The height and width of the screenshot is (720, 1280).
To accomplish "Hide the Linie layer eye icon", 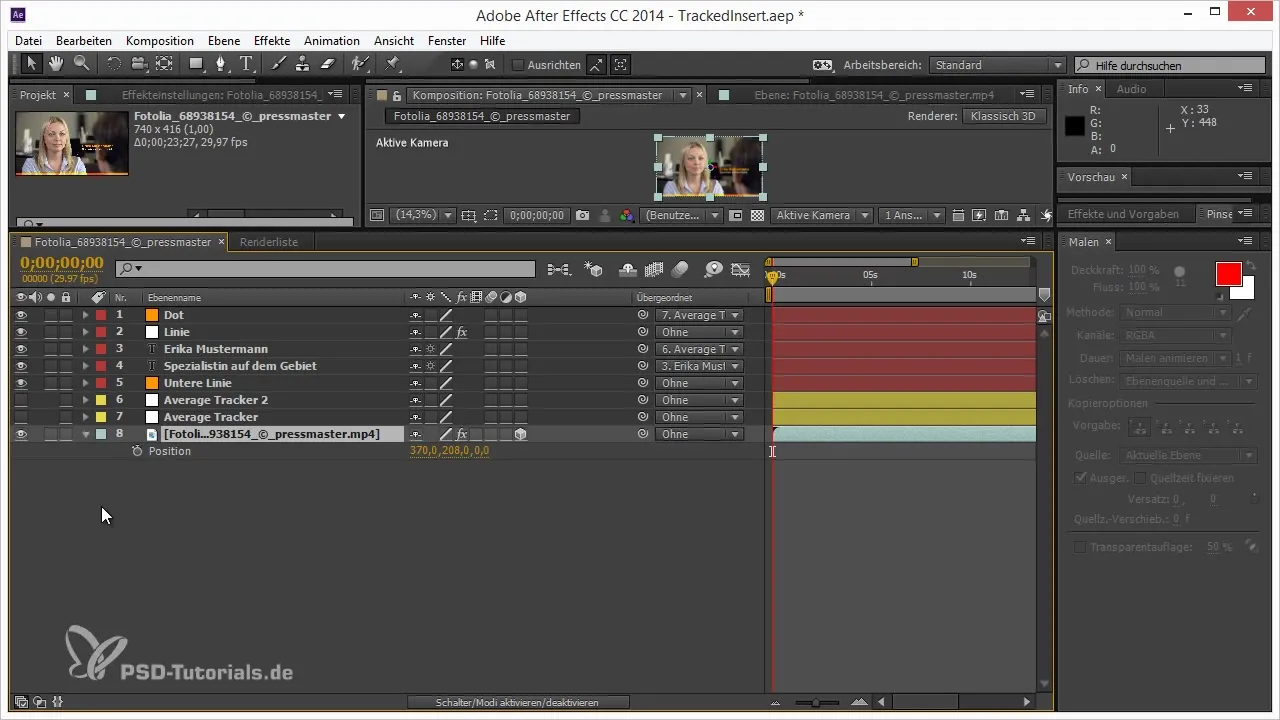I will pos(20,332).
